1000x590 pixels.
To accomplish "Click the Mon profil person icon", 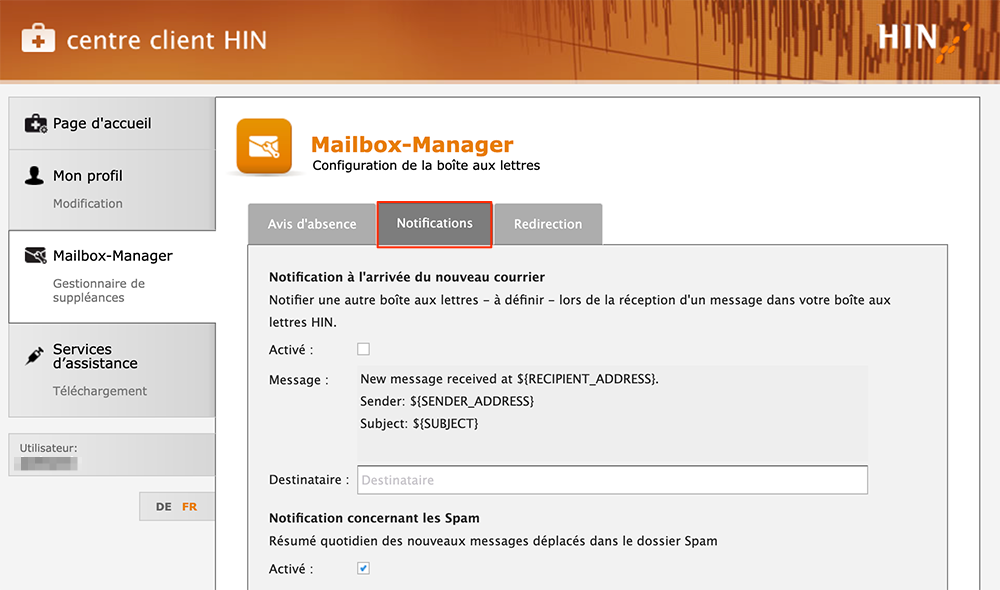I will point(34,175).
